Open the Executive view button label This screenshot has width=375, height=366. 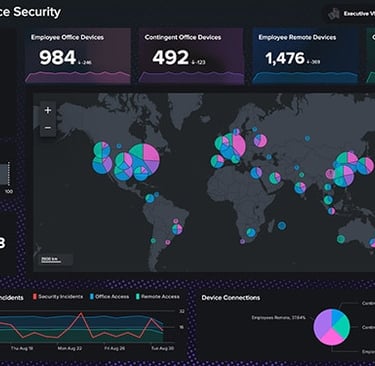coord(359,14)
